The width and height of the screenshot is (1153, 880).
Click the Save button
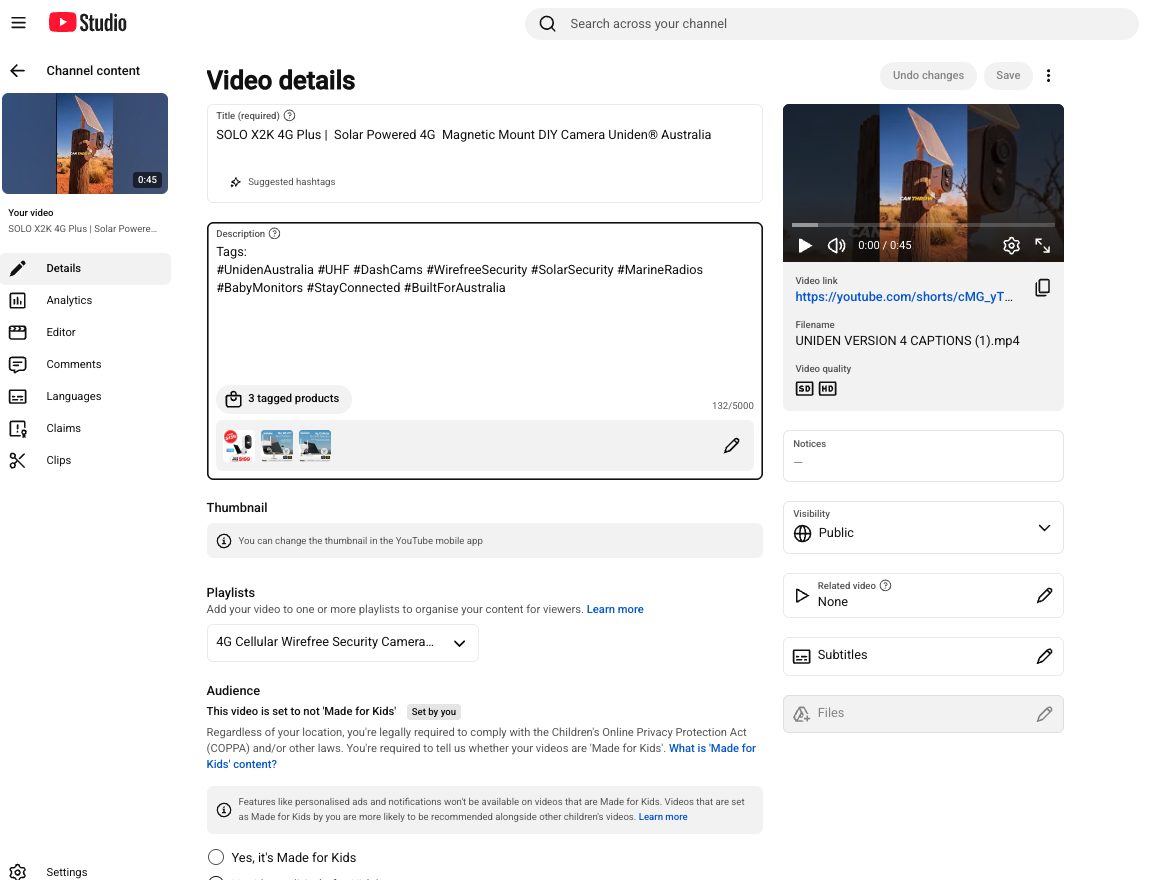click(1008, 75)
